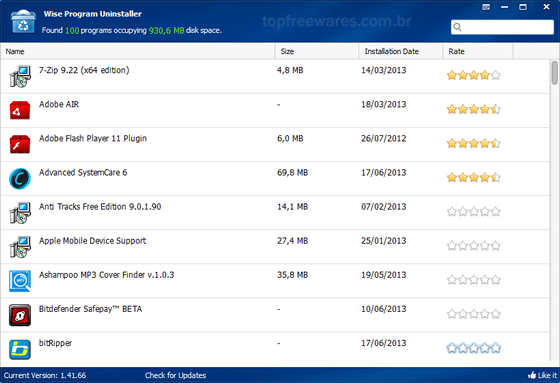Click the 14/03/2013 installation date
The width and height of the screenshot is (560, 383).
pyautogui.click(x=384, y=70)
